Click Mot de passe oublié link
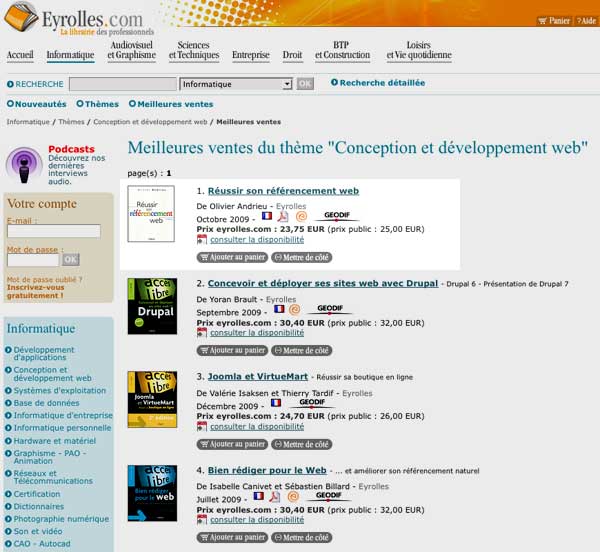The height and width of the screenshot is (552, 600). point(44,280)
